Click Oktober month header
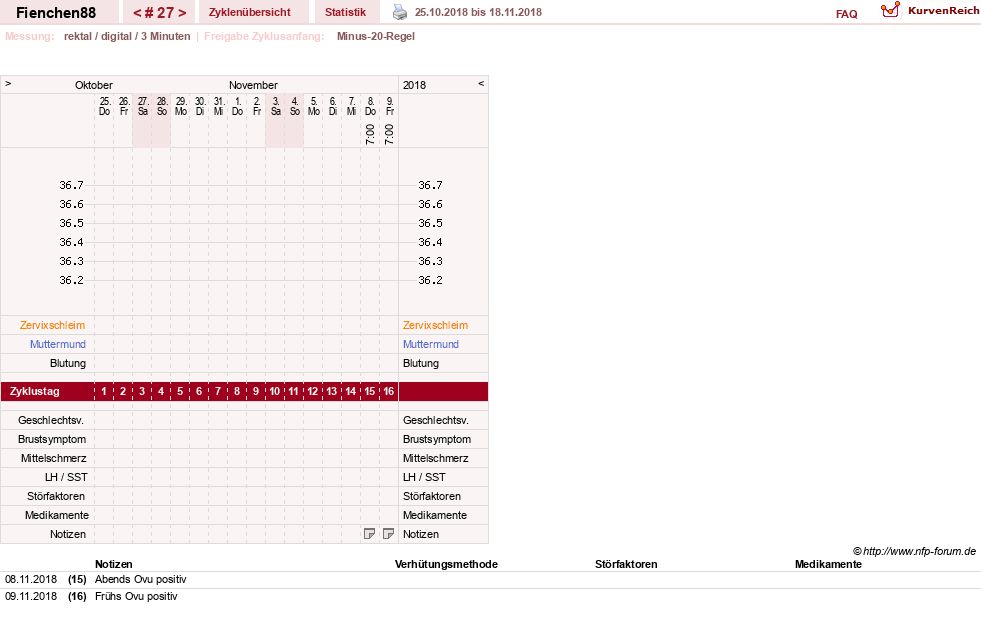This screenshot has height=623, width=981. coord(94,85)
